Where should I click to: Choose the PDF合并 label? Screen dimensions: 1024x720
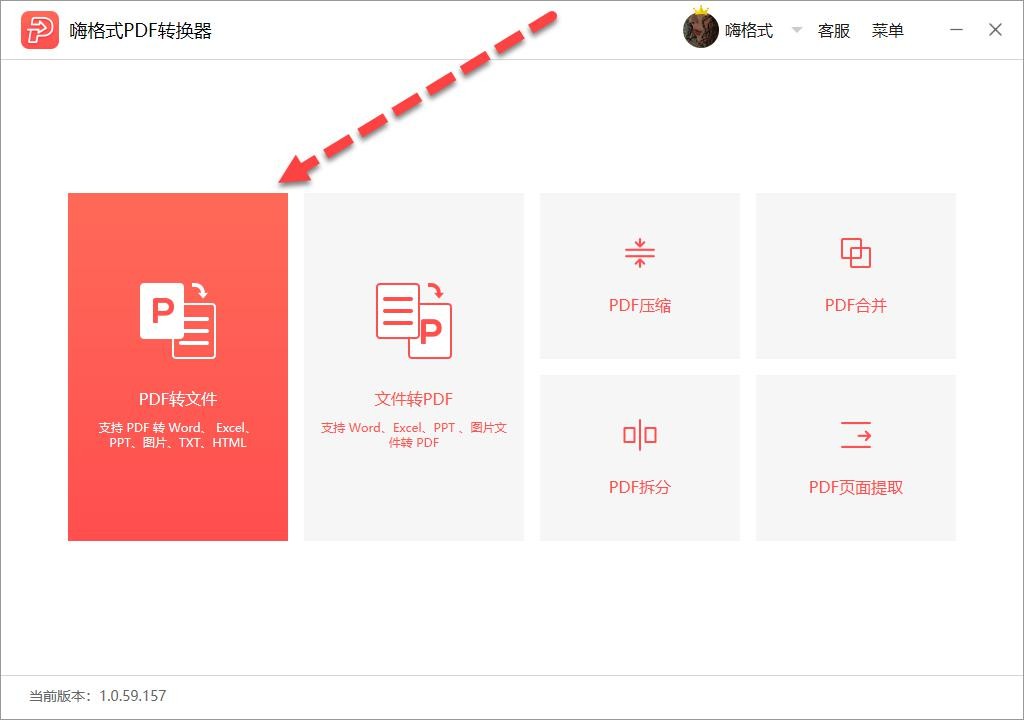(x=856, y=305)
